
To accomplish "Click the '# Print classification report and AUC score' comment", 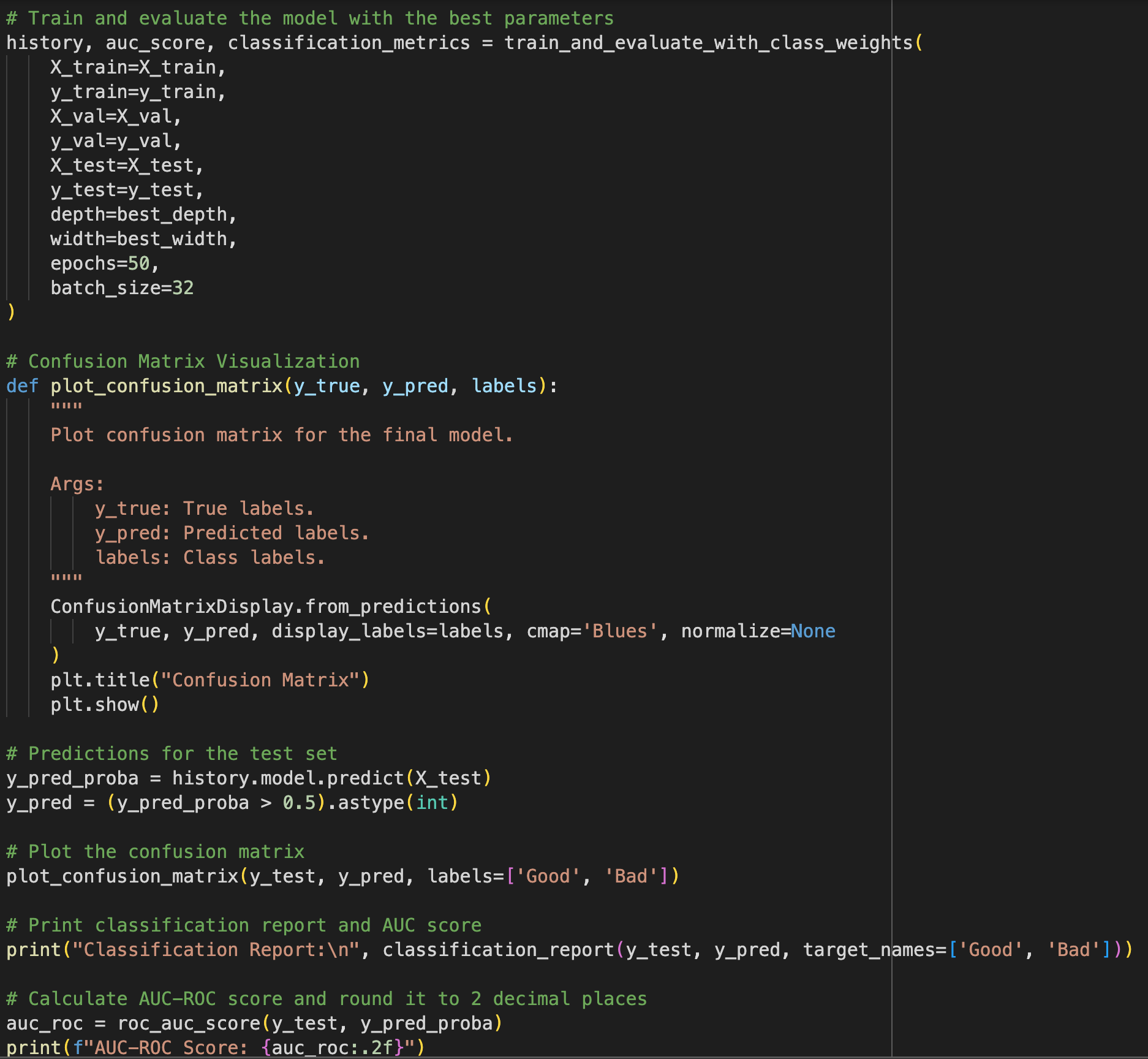I will (244, 925).
